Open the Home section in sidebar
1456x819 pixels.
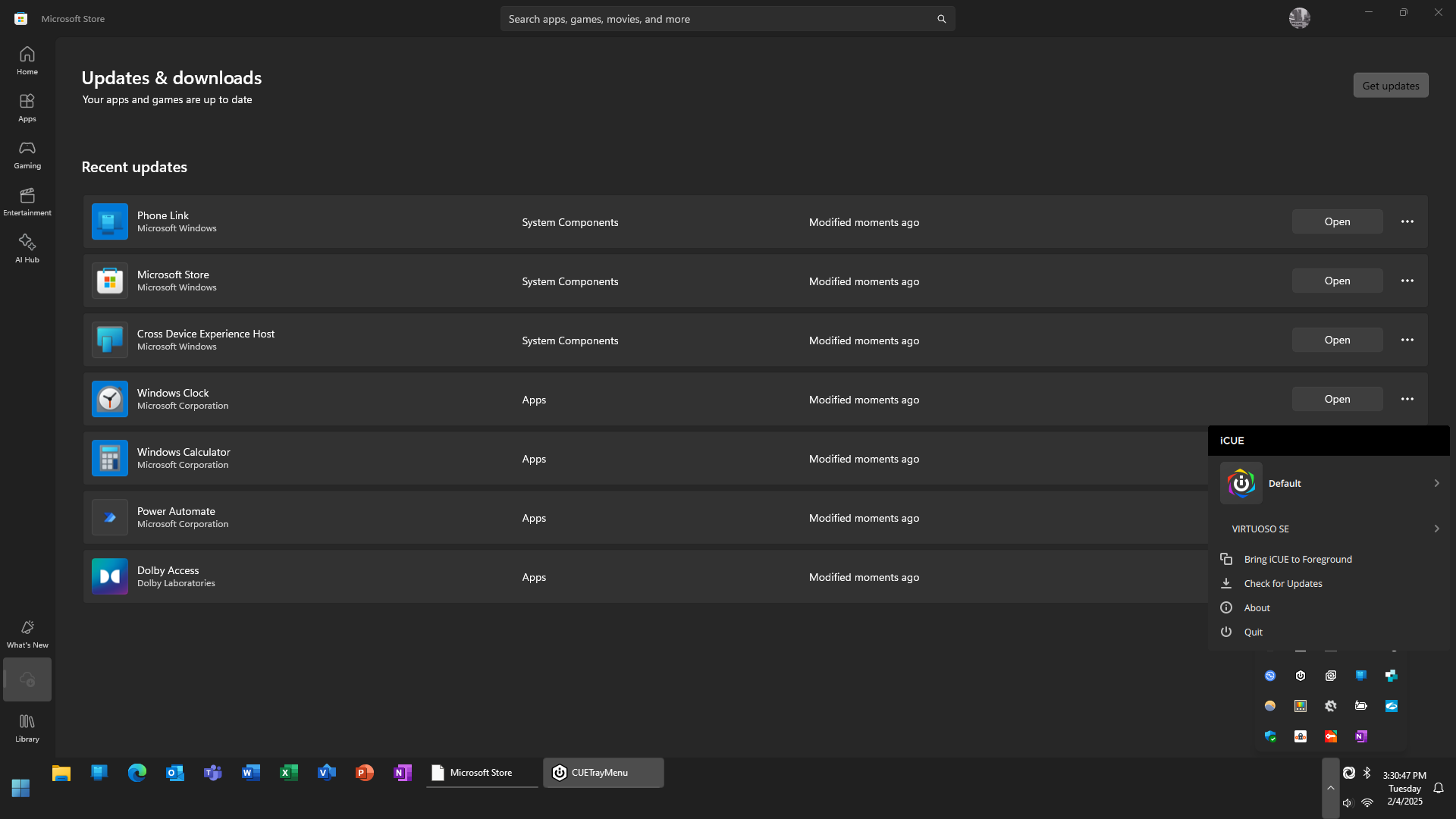(x=27, y=61)
